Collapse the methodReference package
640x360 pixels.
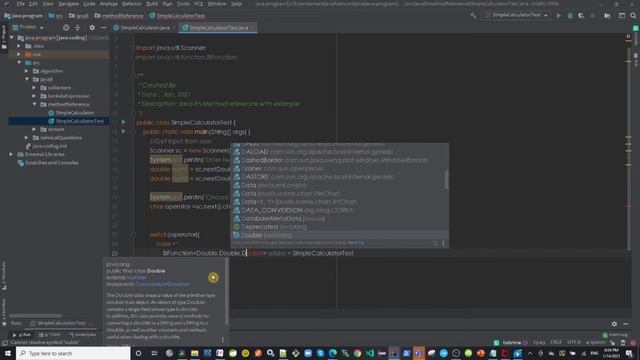tap(34, 104)
